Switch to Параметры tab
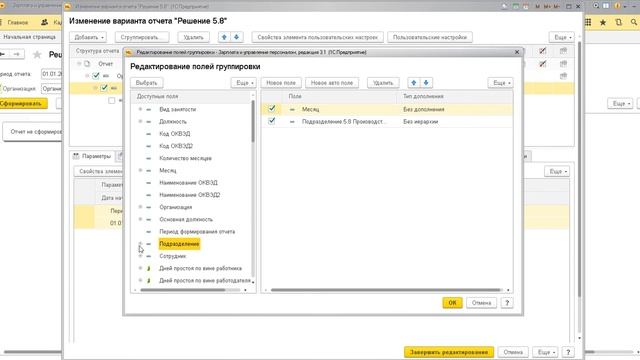The image size is (640, 360). tap(92, 156)
